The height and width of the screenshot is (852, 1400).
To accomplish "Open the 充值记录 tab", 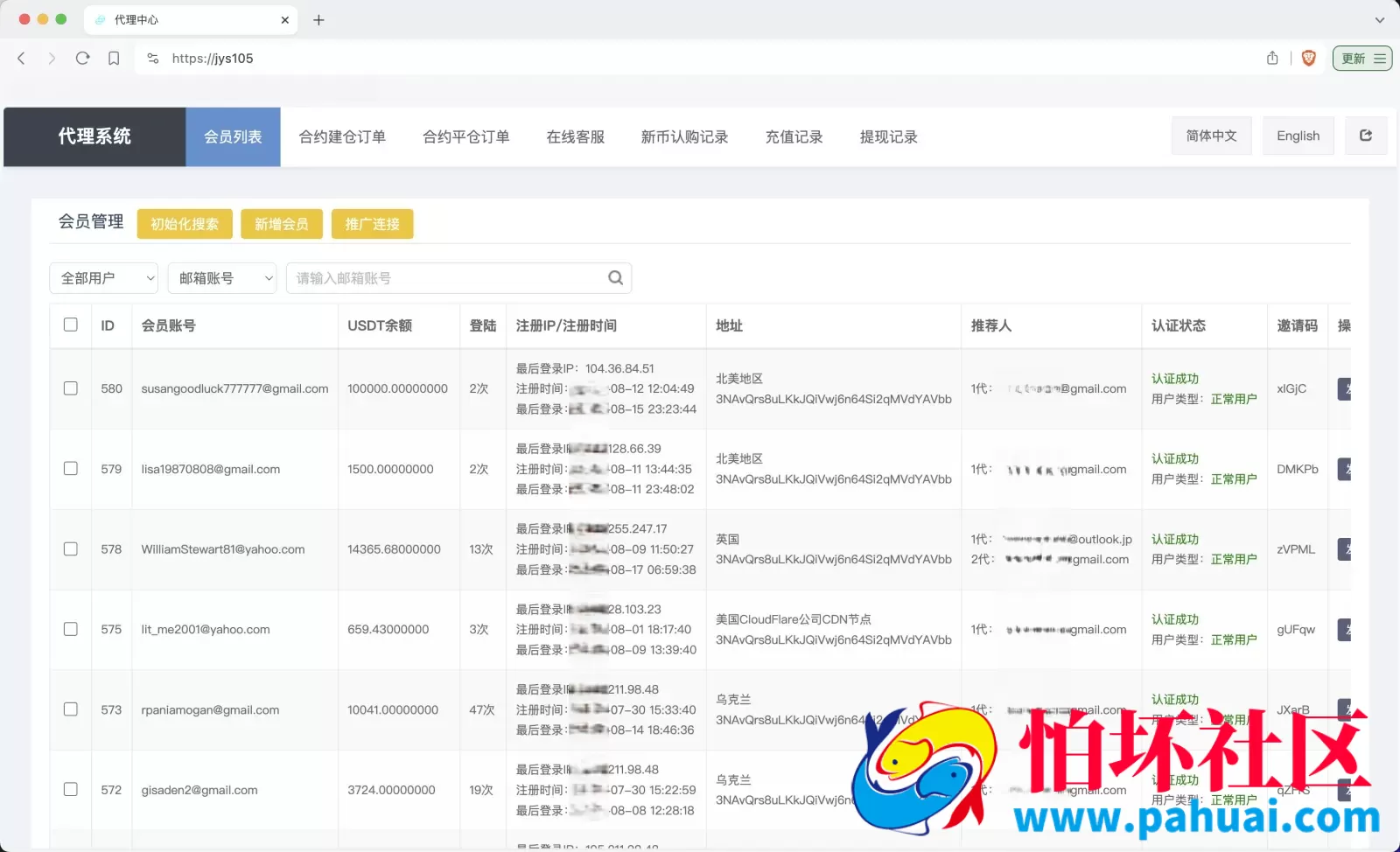I will 794,136.
